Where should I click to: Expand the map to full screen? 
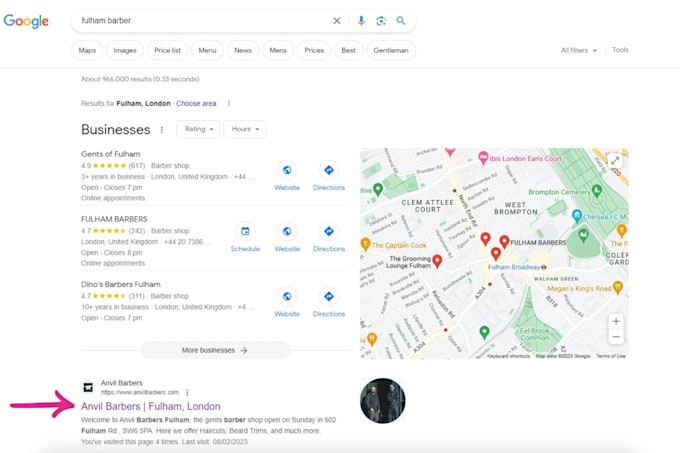[615, 161]
